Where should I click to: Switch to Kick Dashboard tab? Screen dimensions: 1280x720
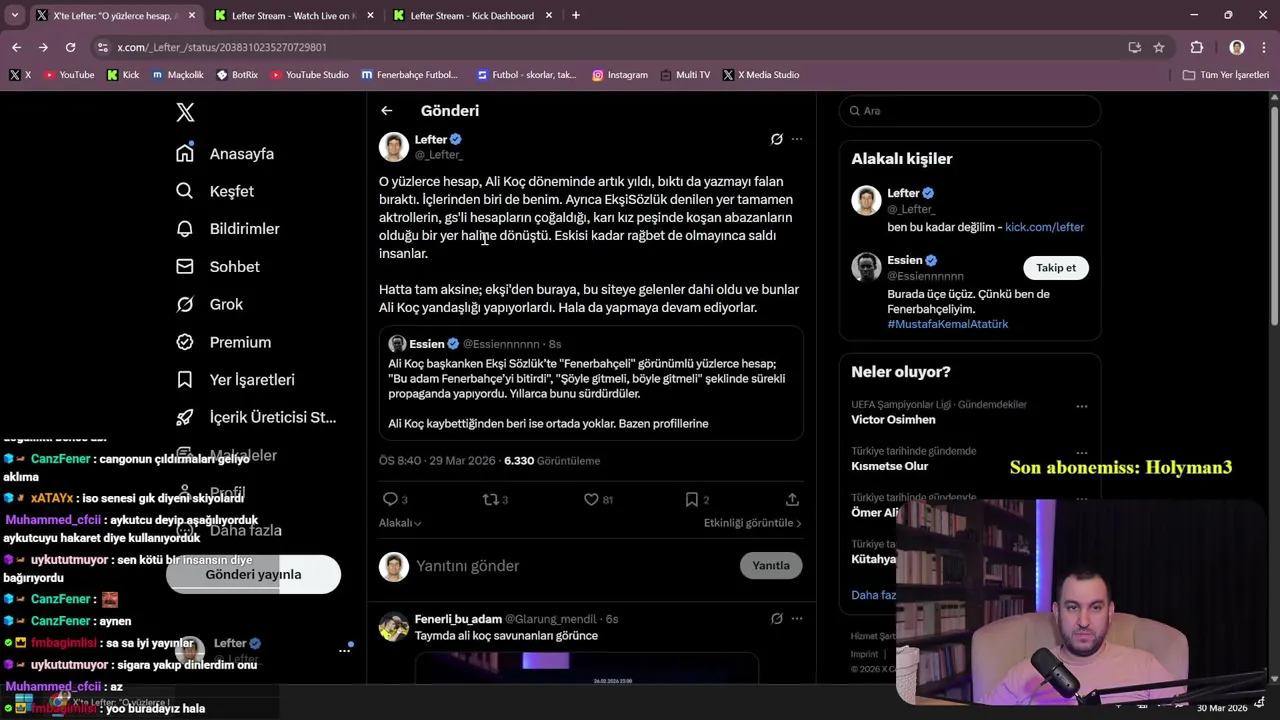(x=472, y=15)
